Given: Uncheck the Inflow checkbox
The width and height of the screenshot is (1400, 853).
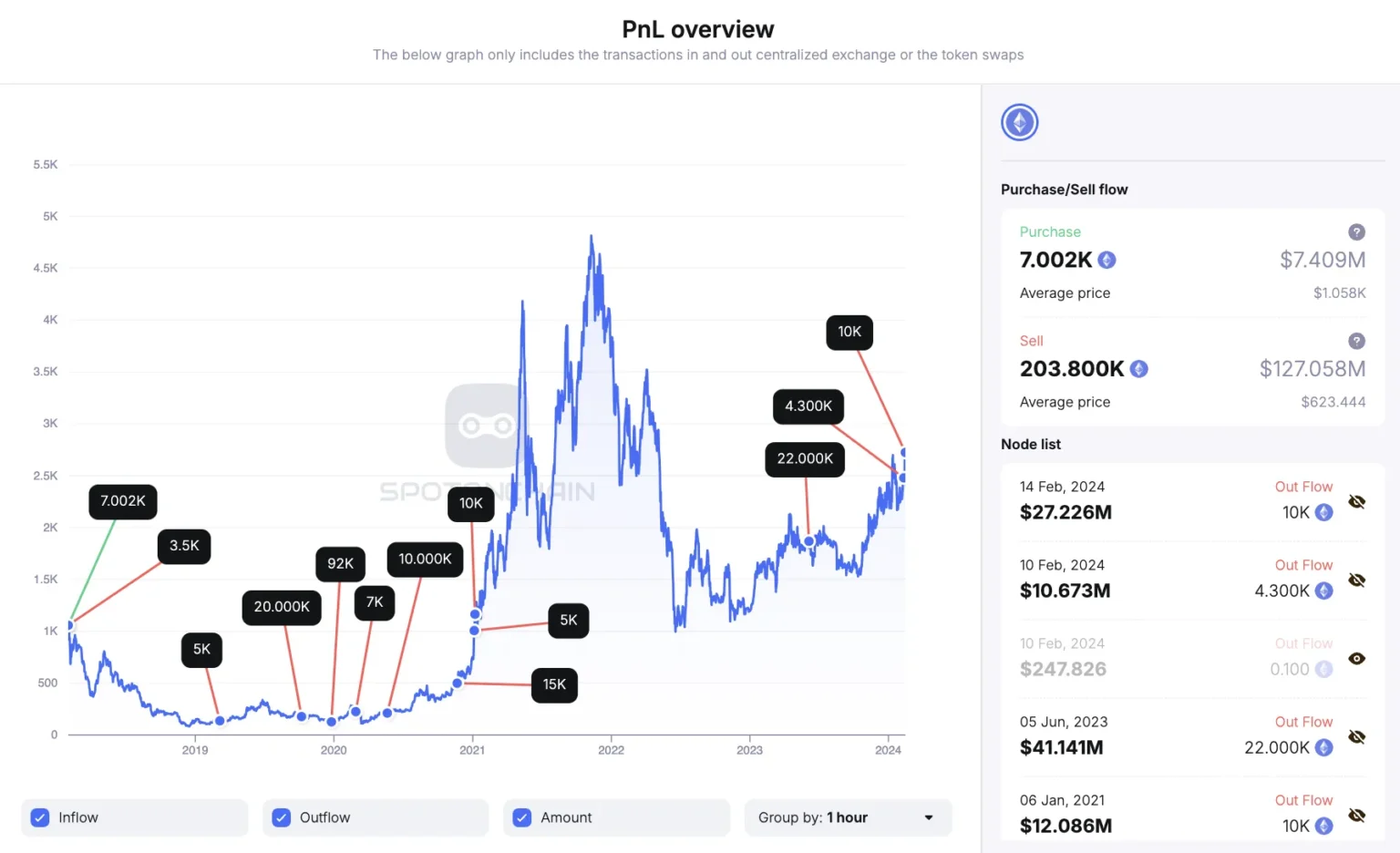Looking at the screenshot, I should pos(39,817).
